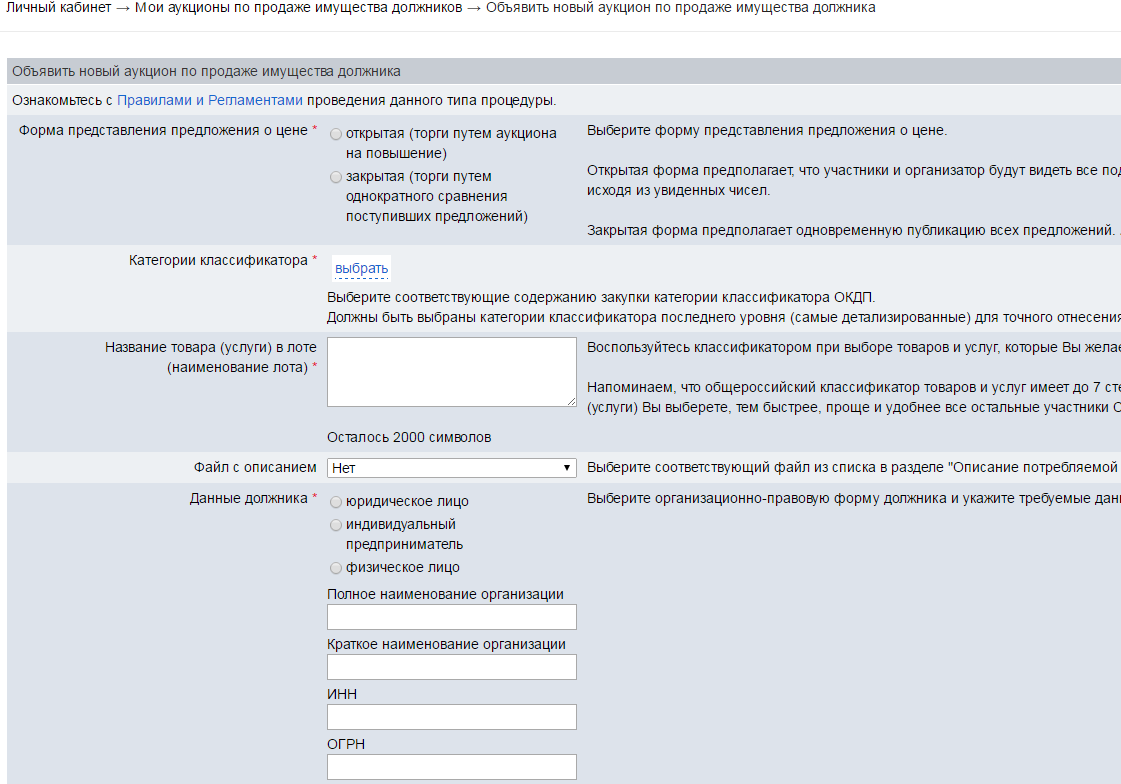Select the 'закрытая' price offer radio button
Image resolution: width=1121 pixels, height=784 pixels.
336,177
